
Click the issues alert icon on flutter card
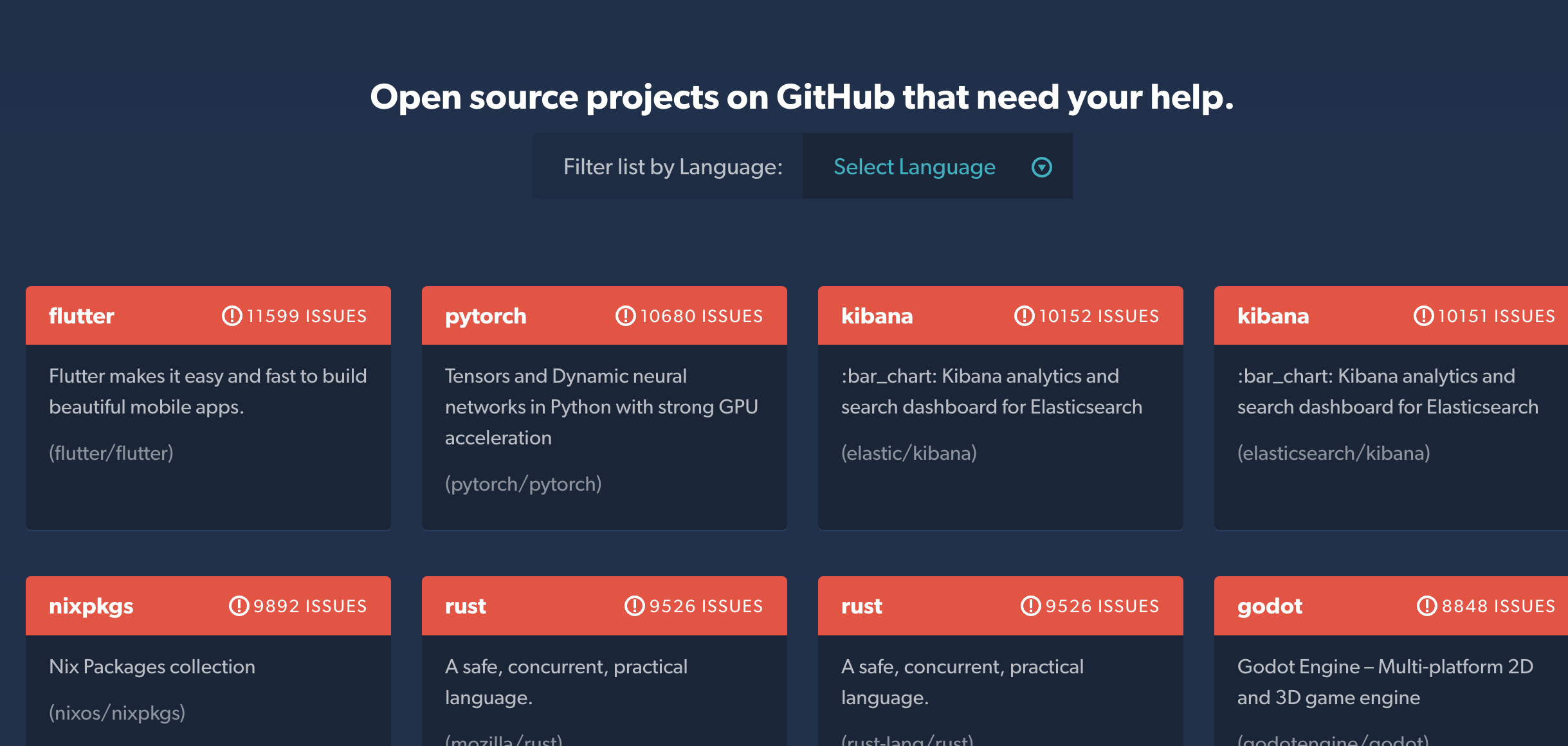coord(232,316)
